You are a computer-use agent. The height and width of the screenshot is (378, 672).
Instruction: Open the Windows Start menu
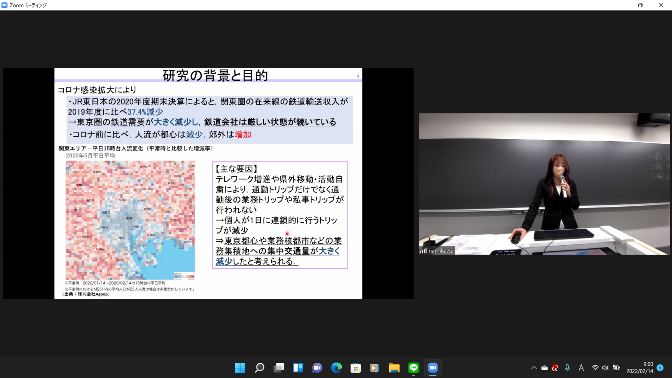(240, 368)
